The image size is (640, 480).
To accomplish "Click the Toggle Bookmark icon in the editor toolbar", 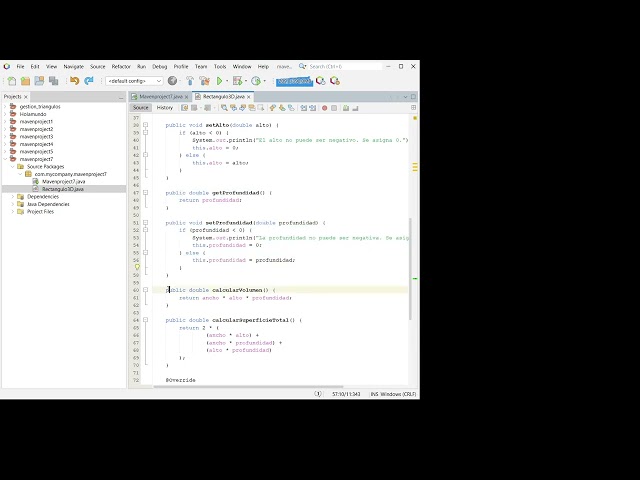I will (x=260, y=108).
